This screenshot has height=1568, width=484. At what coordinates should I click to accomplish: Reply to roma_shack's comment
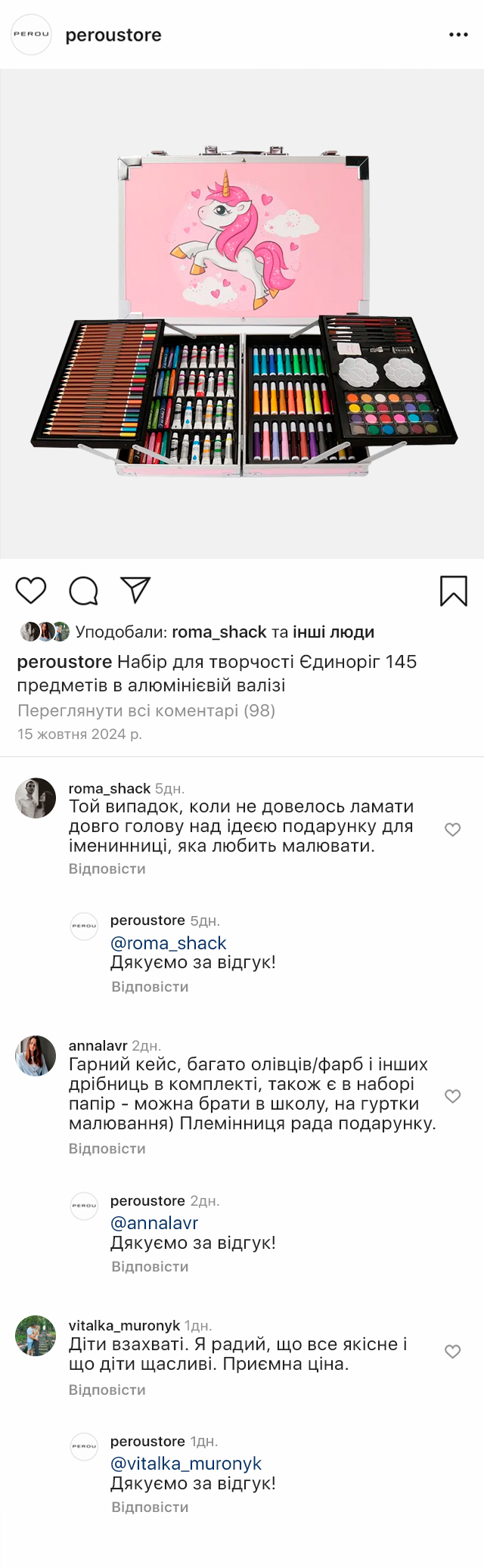pyautogui.click(x=107, y=869)
